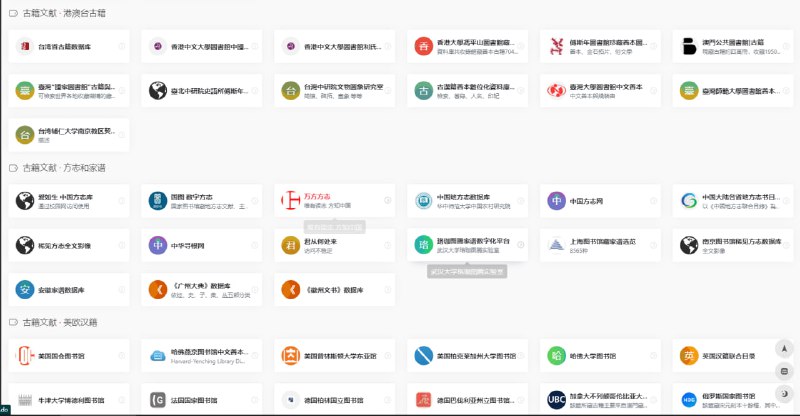Toggle dark mode with the moon button
800x416 pixels.
(784, 394)
